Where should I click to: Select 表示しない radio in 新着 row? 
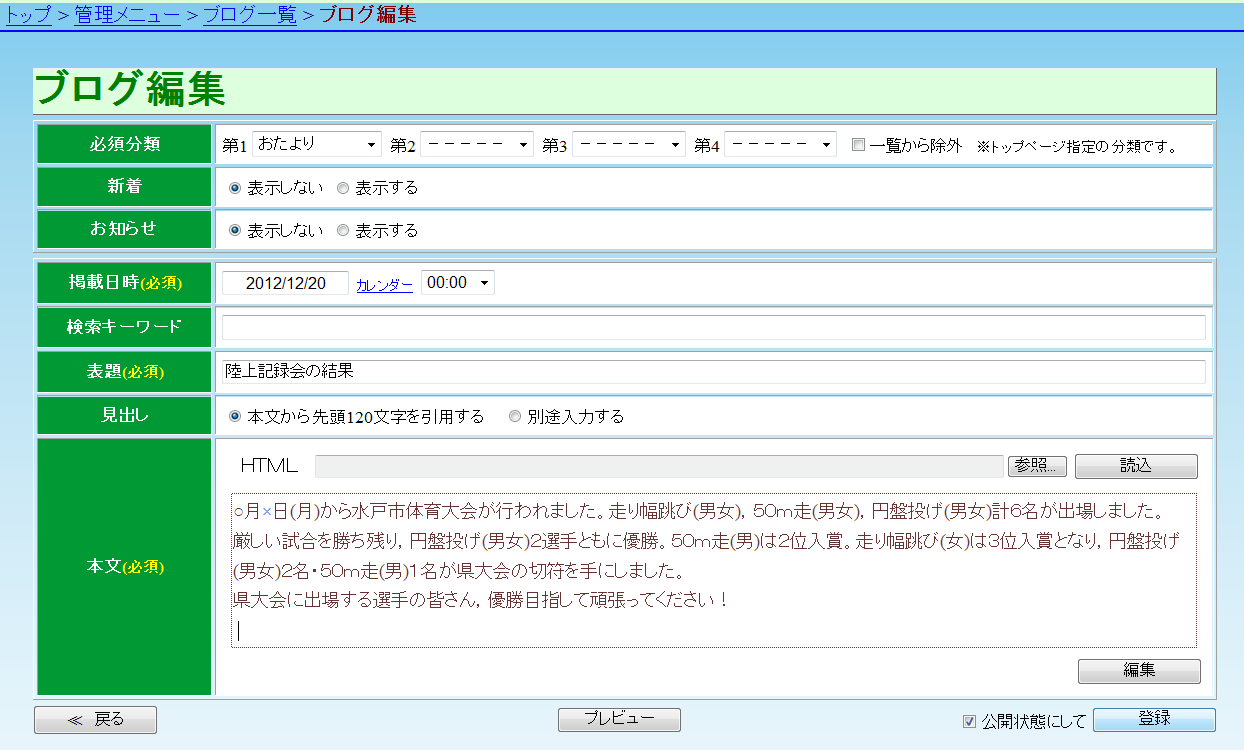pos(235,188)
